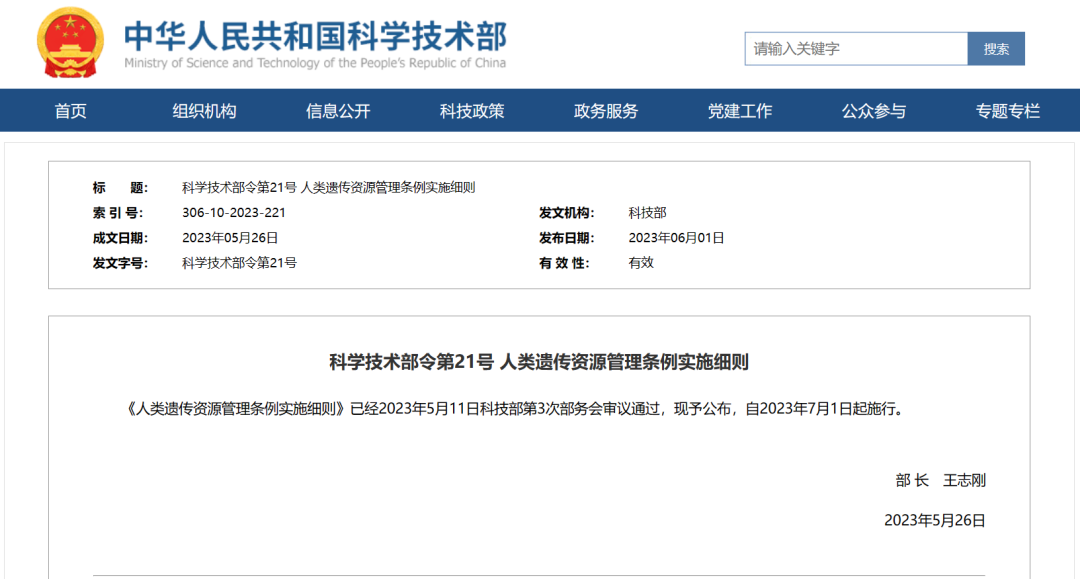
Task: Click the 索引号 field label
Action: pos(118,213)
